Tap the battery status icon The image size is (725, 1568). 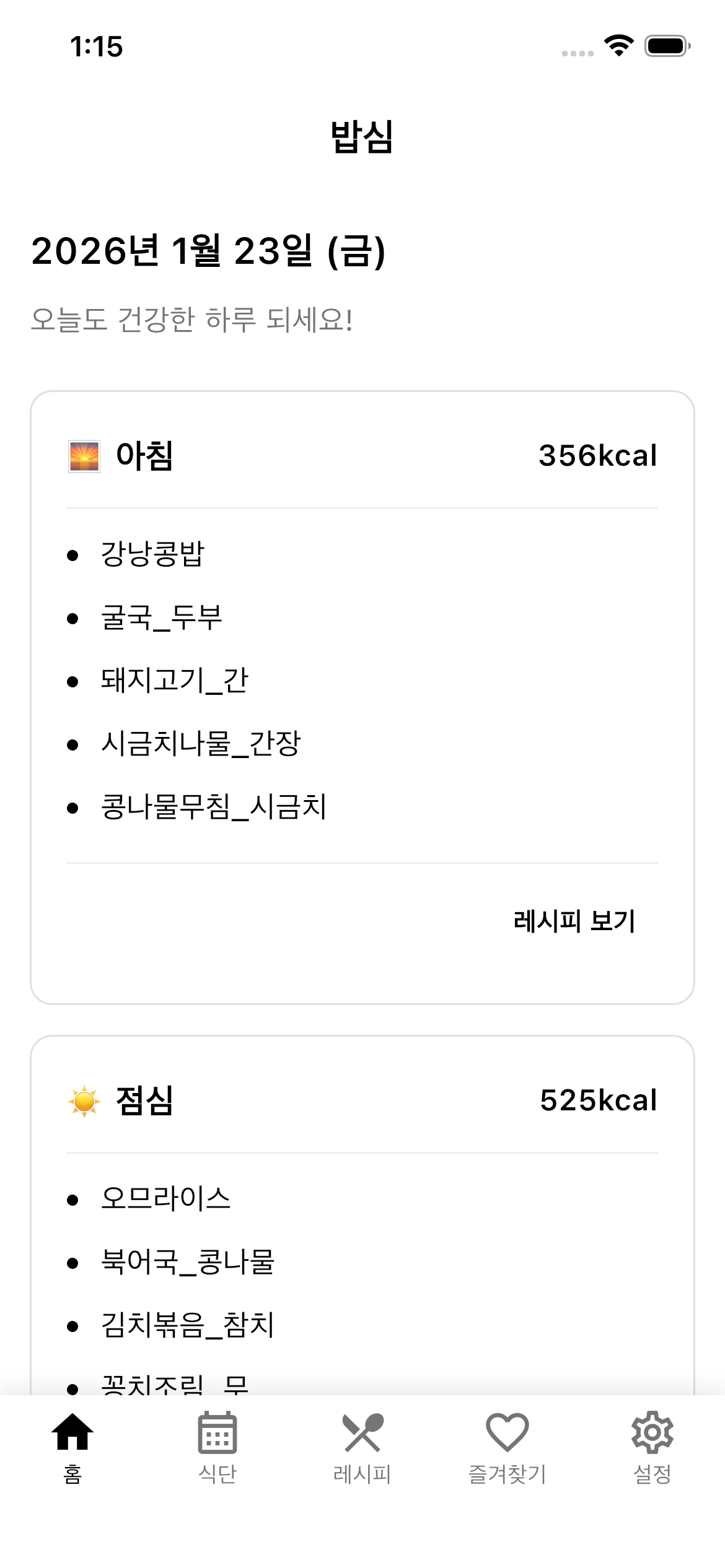[x=667, y=46]
